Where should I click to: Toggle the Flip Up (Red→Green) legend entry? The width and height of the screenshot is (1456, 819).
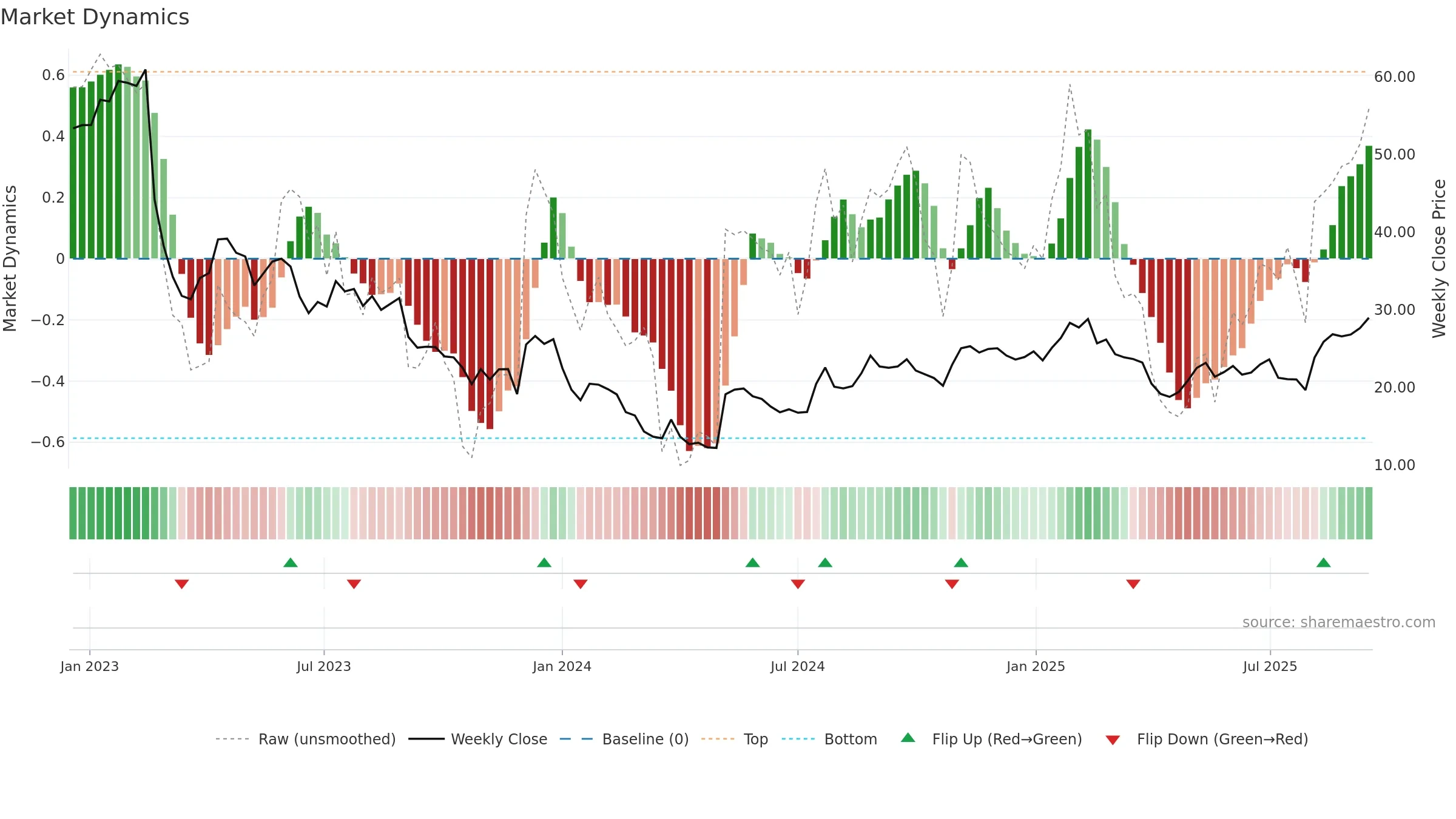pos(991,740)
